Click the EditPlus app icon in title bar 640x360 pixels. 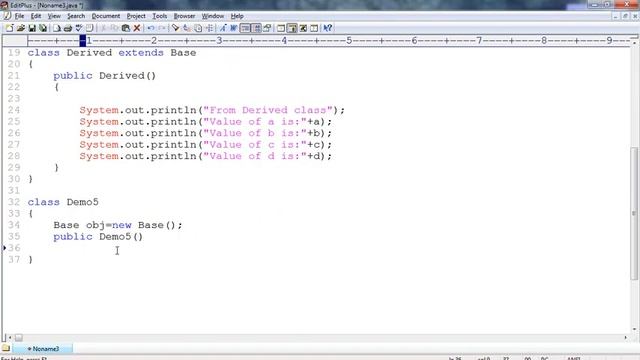(x=4, y=5)
